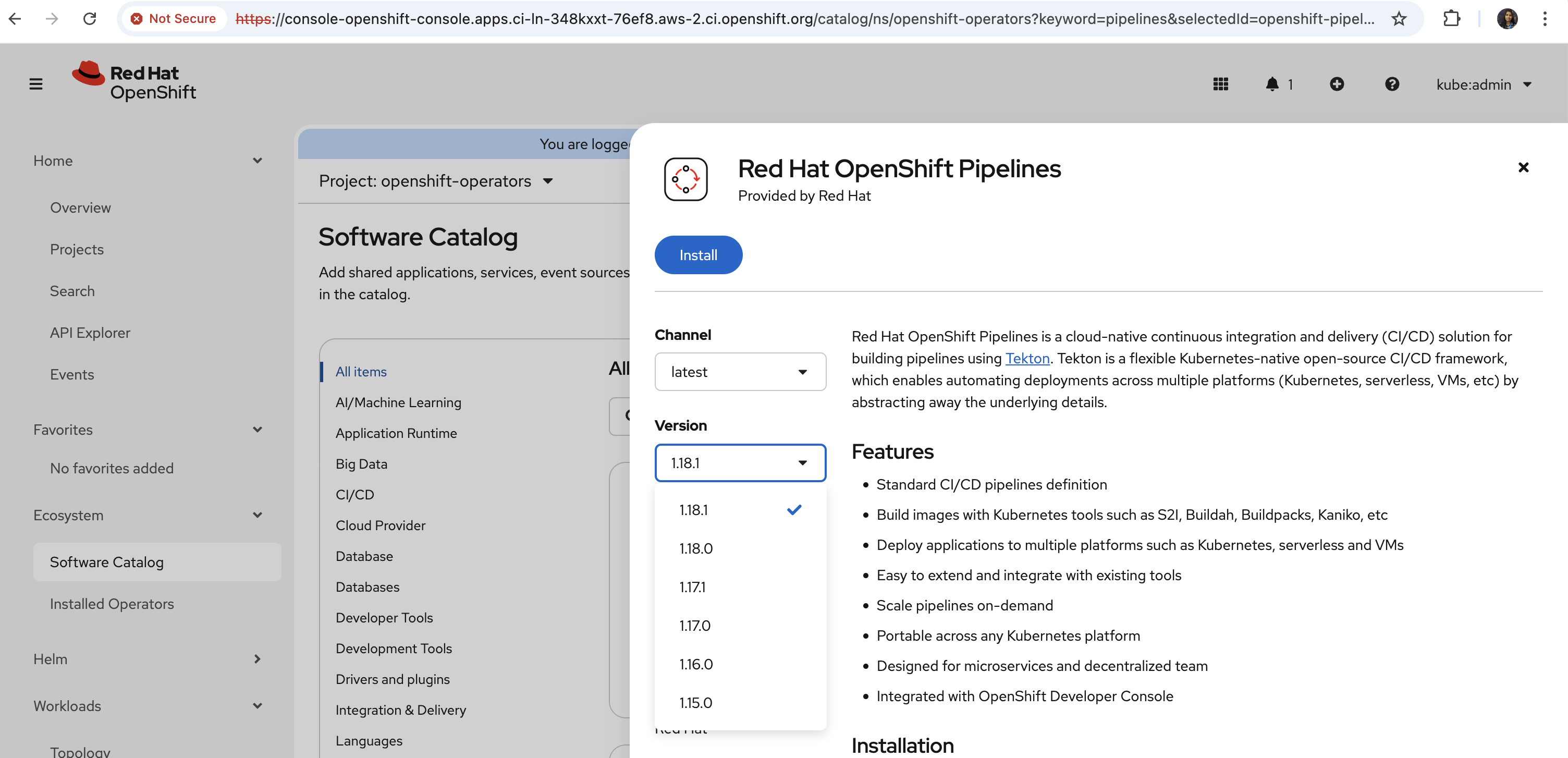Reload the page in the browser
This screenshot has height=758, width=1568.
(x=90, y=19)
